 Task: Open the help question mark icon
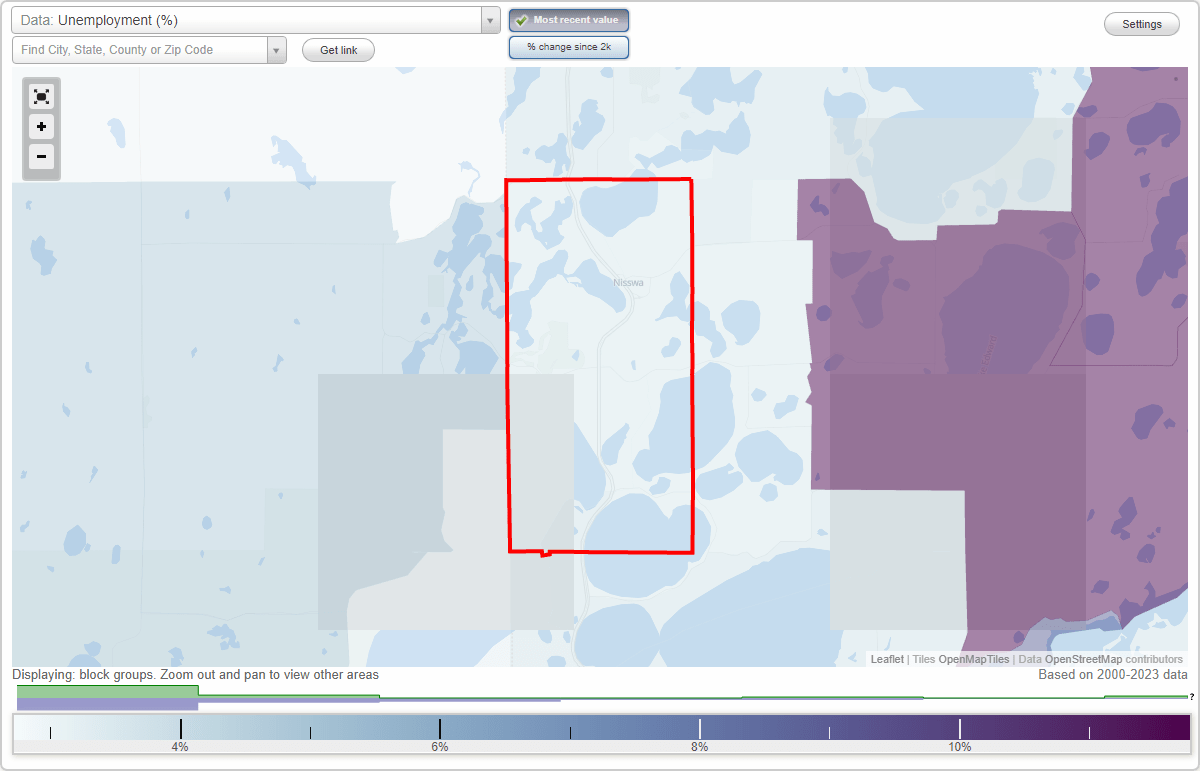1192,698
